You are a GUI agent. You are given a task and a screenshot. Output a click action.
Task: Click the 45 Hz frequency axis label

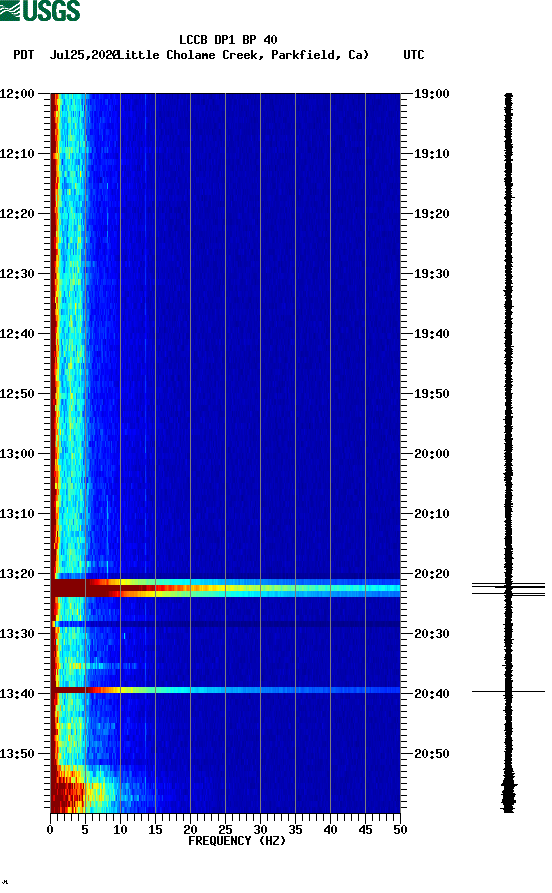pos(365,830)
